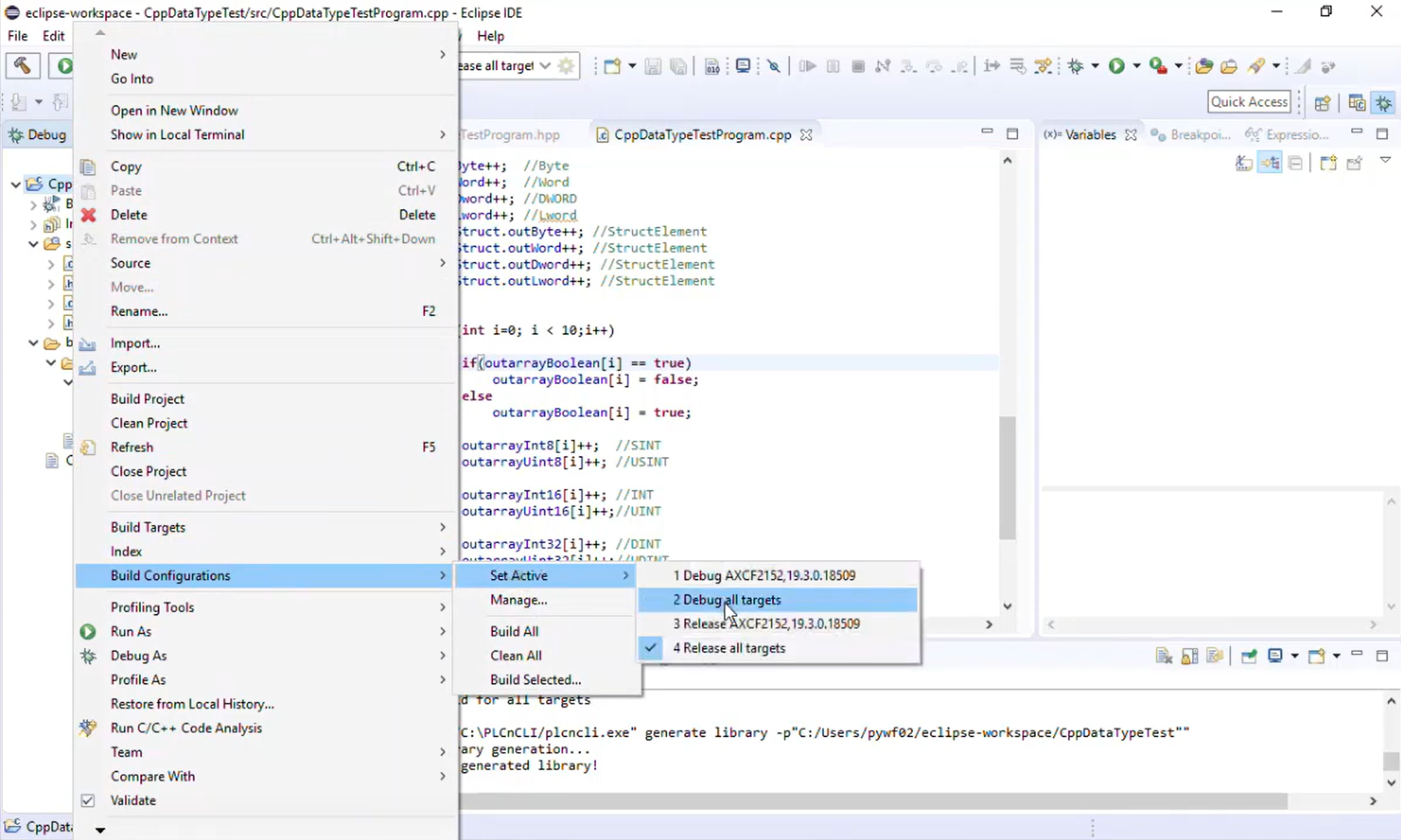Click the Disconnect debug icon
Screen dimensions: 1401x840
pos(883,66)
